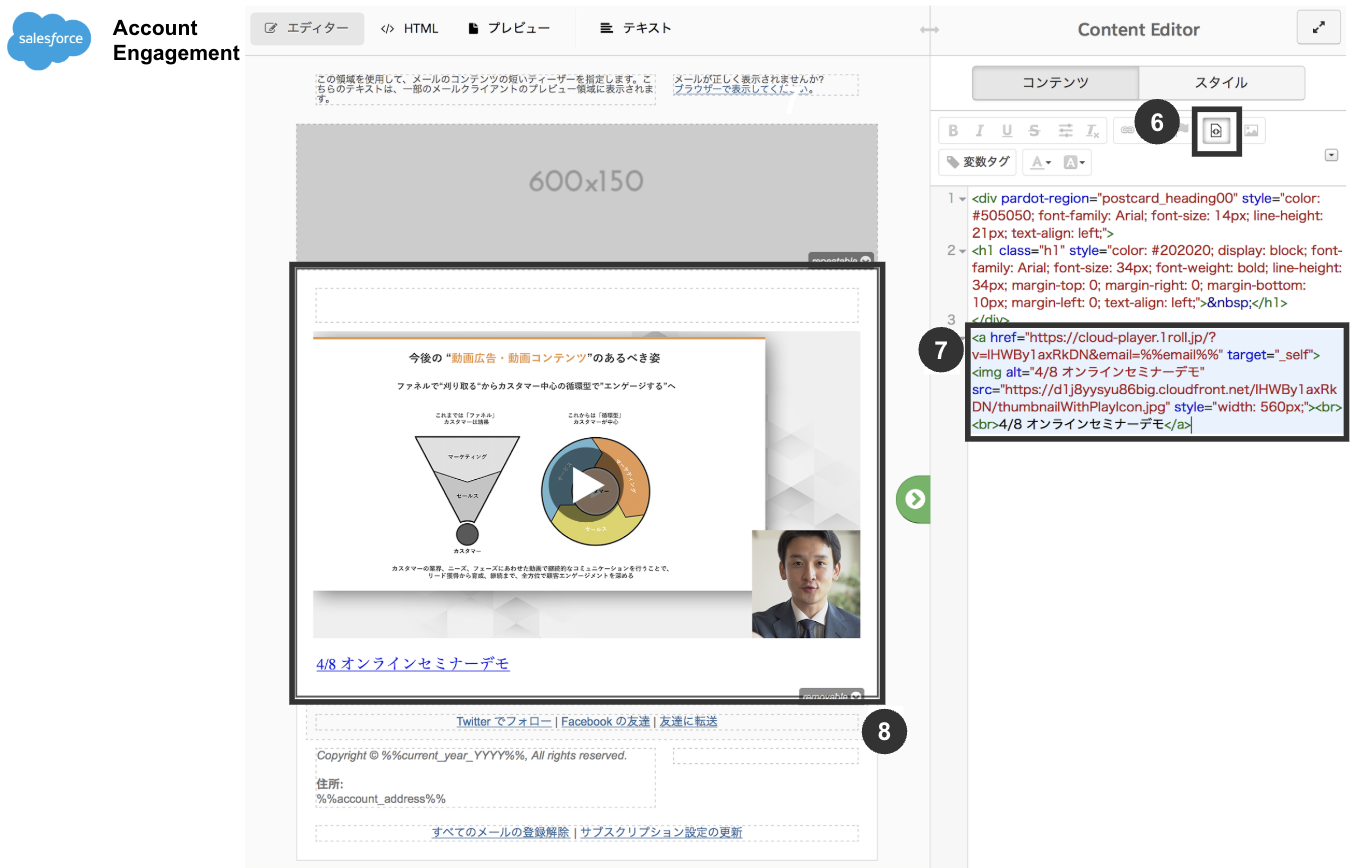
Task: Switch to the プレビュー tab
Action: tap(511, 28)
